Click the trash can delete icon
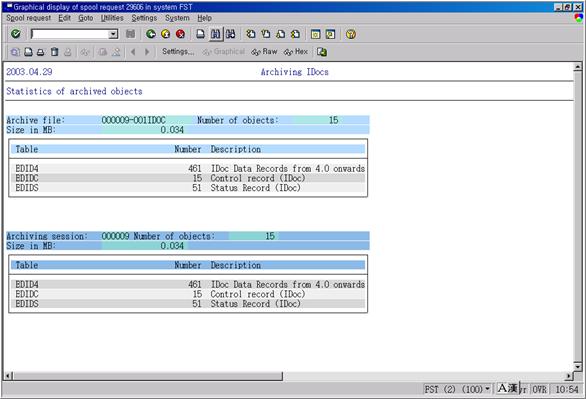The height and width of the screenshot is (399, 586). [55, 52]
